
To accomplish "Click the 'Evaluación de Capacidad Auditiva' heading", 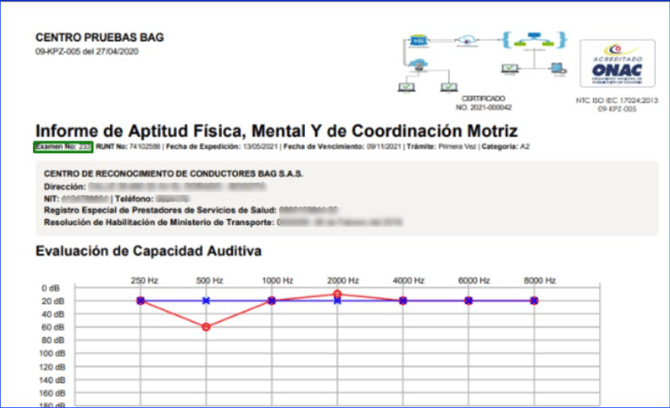I will [x=148, y=251].
